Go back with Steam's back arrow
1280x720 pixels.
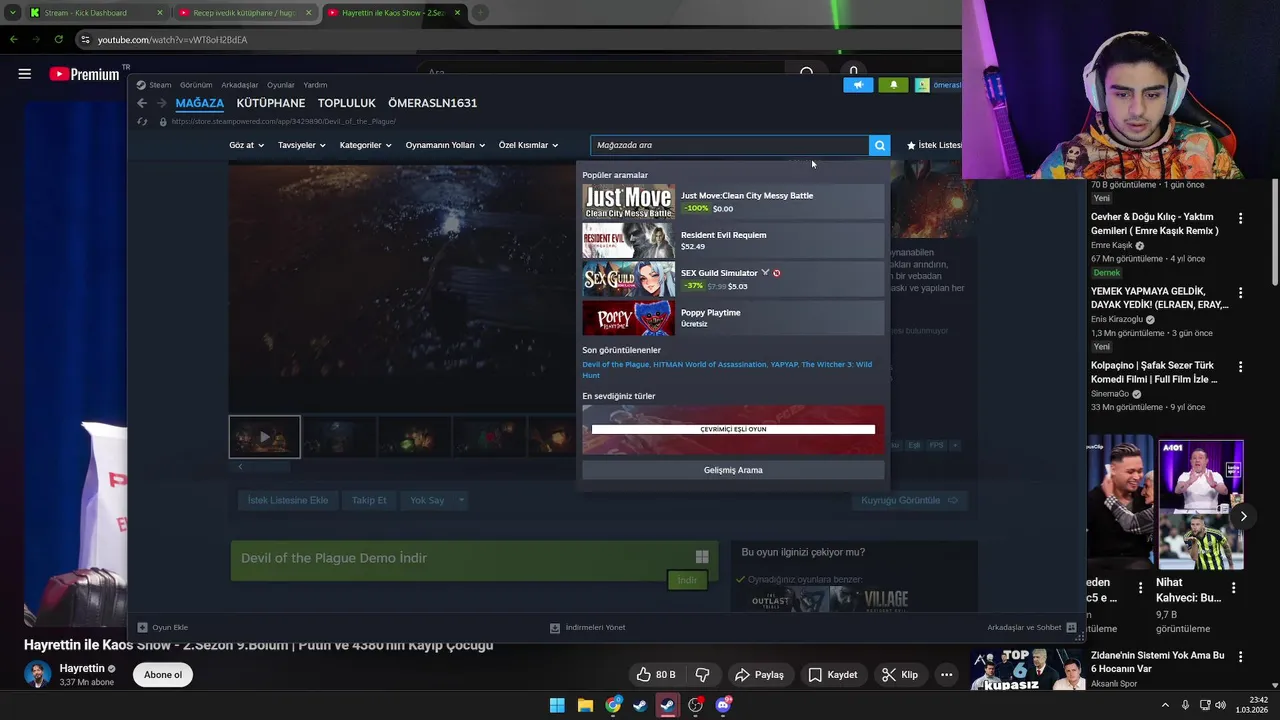tap(142, 103)
